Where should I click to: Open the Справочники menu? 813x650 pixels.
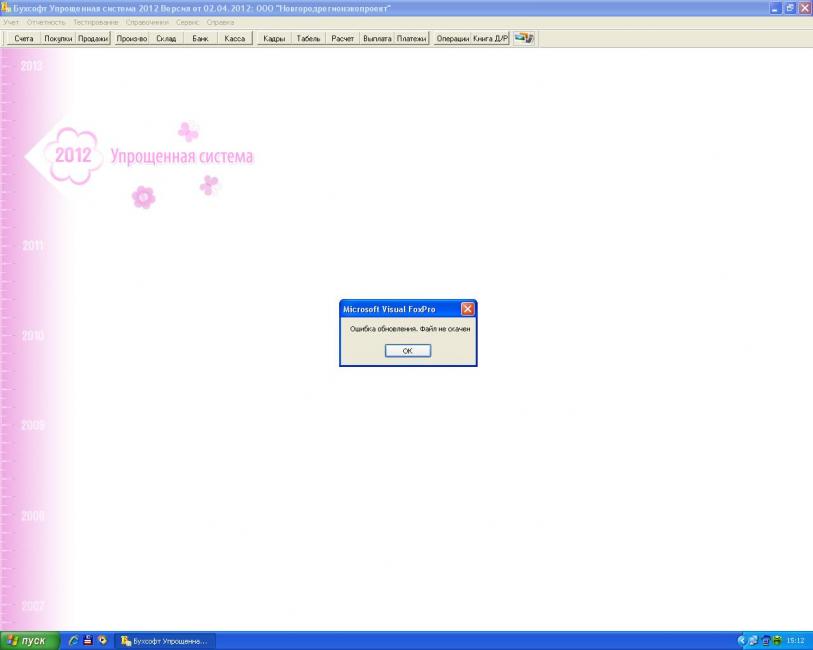(148, 22)
